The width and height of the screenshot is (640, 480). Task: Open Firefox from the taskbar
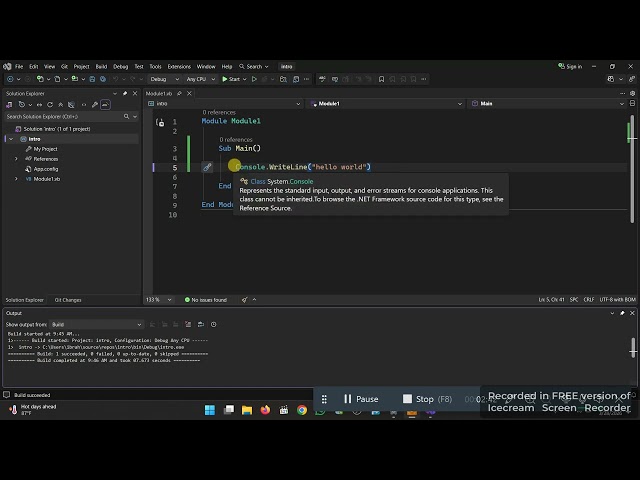pos(265,410)
